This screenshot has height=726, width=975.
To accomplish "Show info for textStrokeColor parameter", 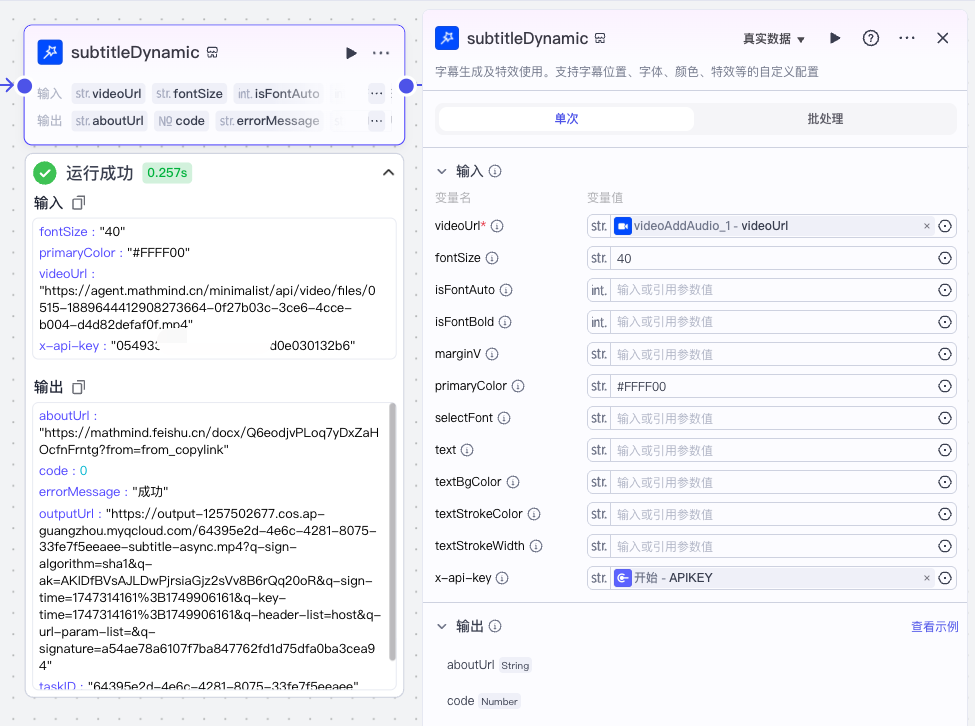I will (534, 514).
